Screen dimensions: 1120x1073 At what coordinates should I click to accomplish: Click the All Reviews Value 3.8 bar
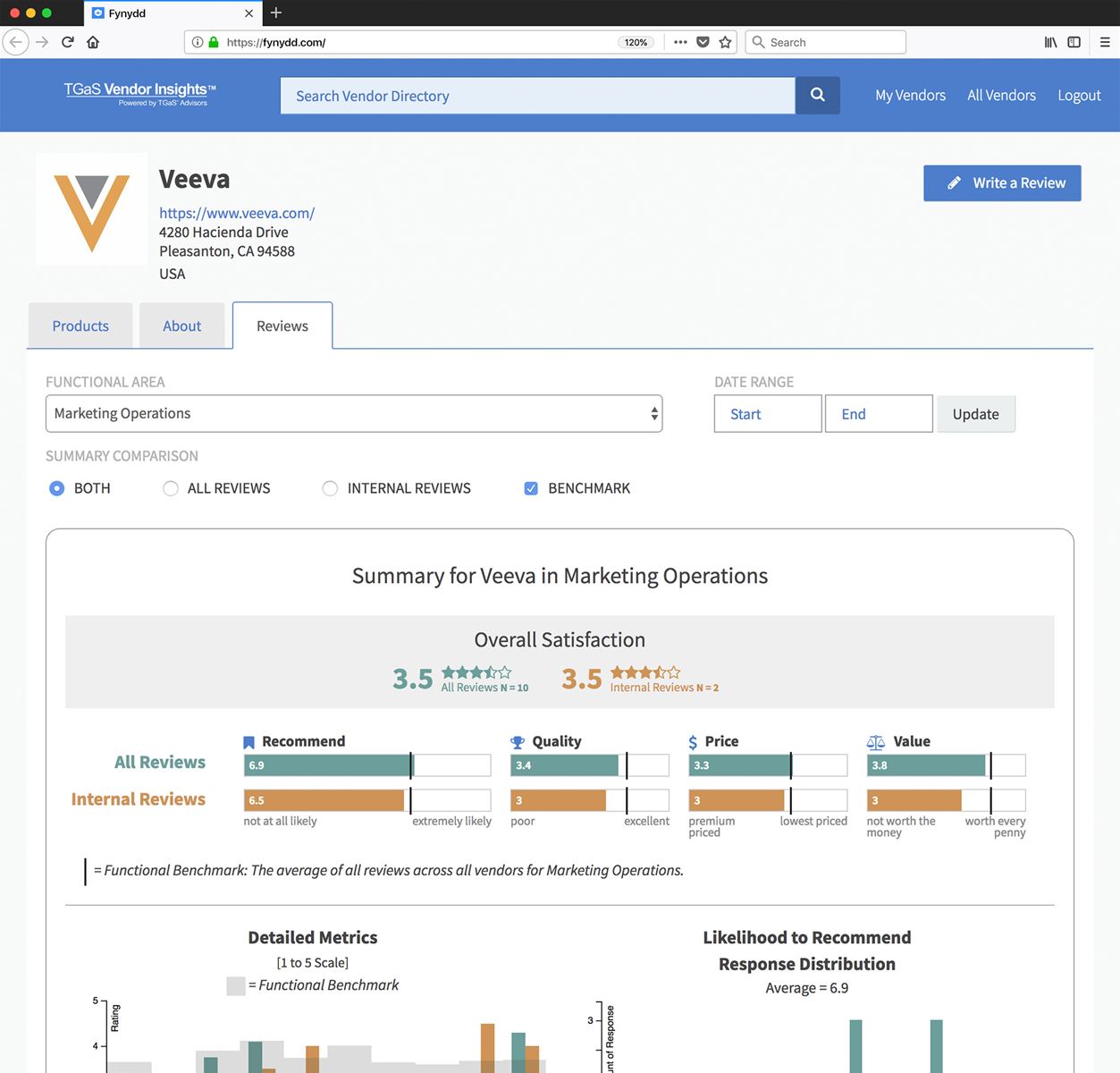point(926,765)
